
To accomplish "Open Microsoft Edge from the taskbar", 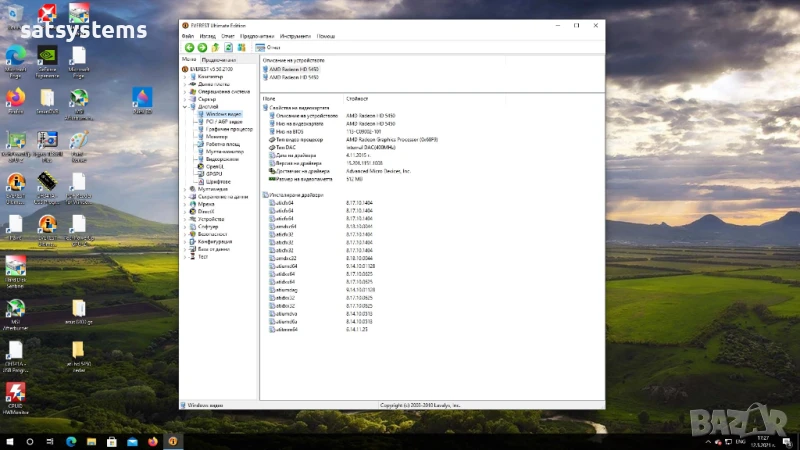I will [71, 441].
